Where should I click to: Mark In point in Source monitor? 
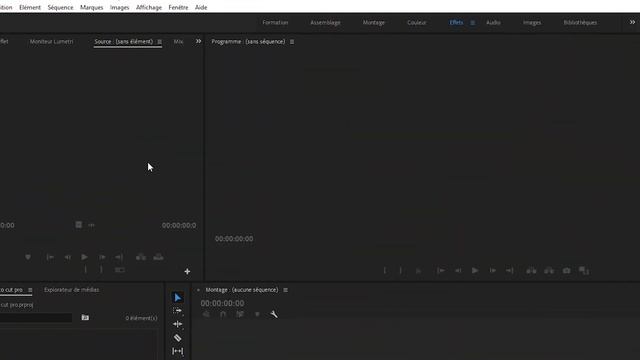pyautogui.click(x=85, y=270)
